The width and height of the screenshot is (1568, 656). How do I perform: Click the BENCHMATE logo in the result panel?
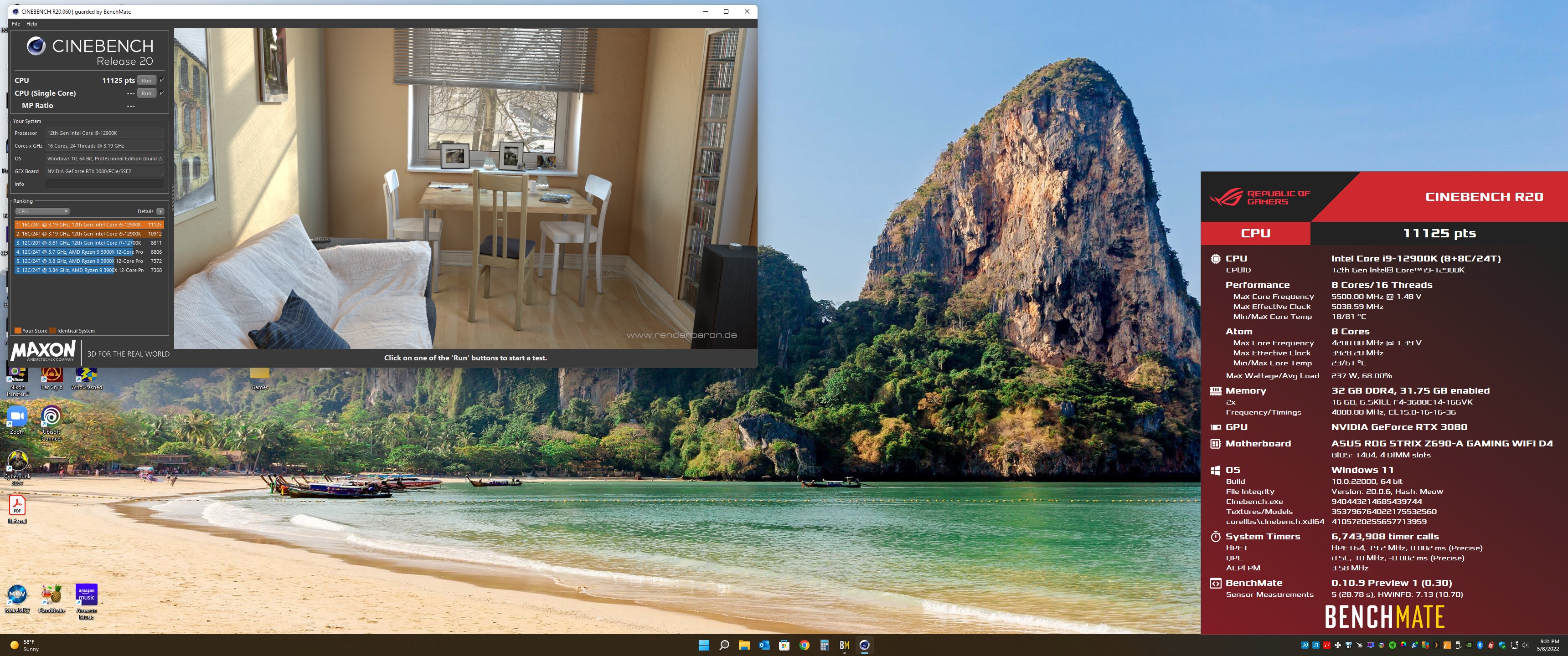(1384, 616)
